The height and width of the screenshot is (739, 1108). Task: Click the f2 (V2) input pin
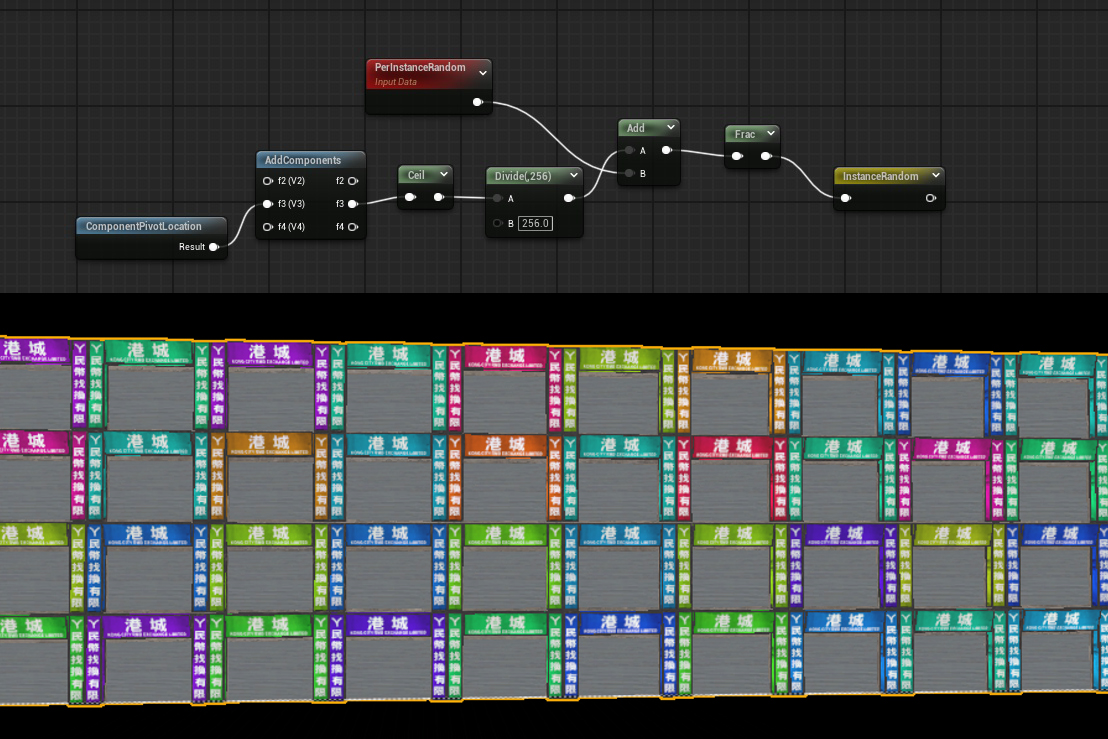click(267, 181)
